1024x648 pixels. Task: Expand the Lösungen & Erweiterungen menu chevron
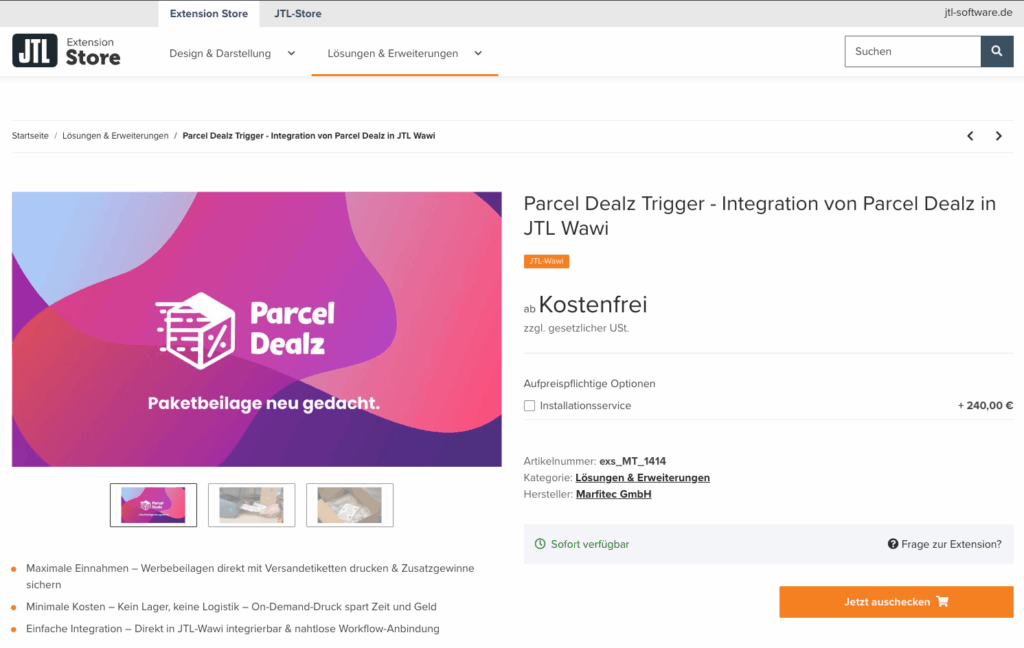point(478,54)
